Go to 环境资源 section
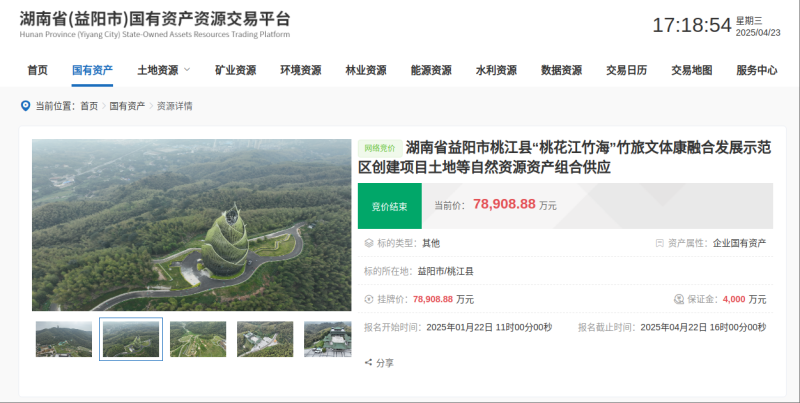 pos(300,70)
